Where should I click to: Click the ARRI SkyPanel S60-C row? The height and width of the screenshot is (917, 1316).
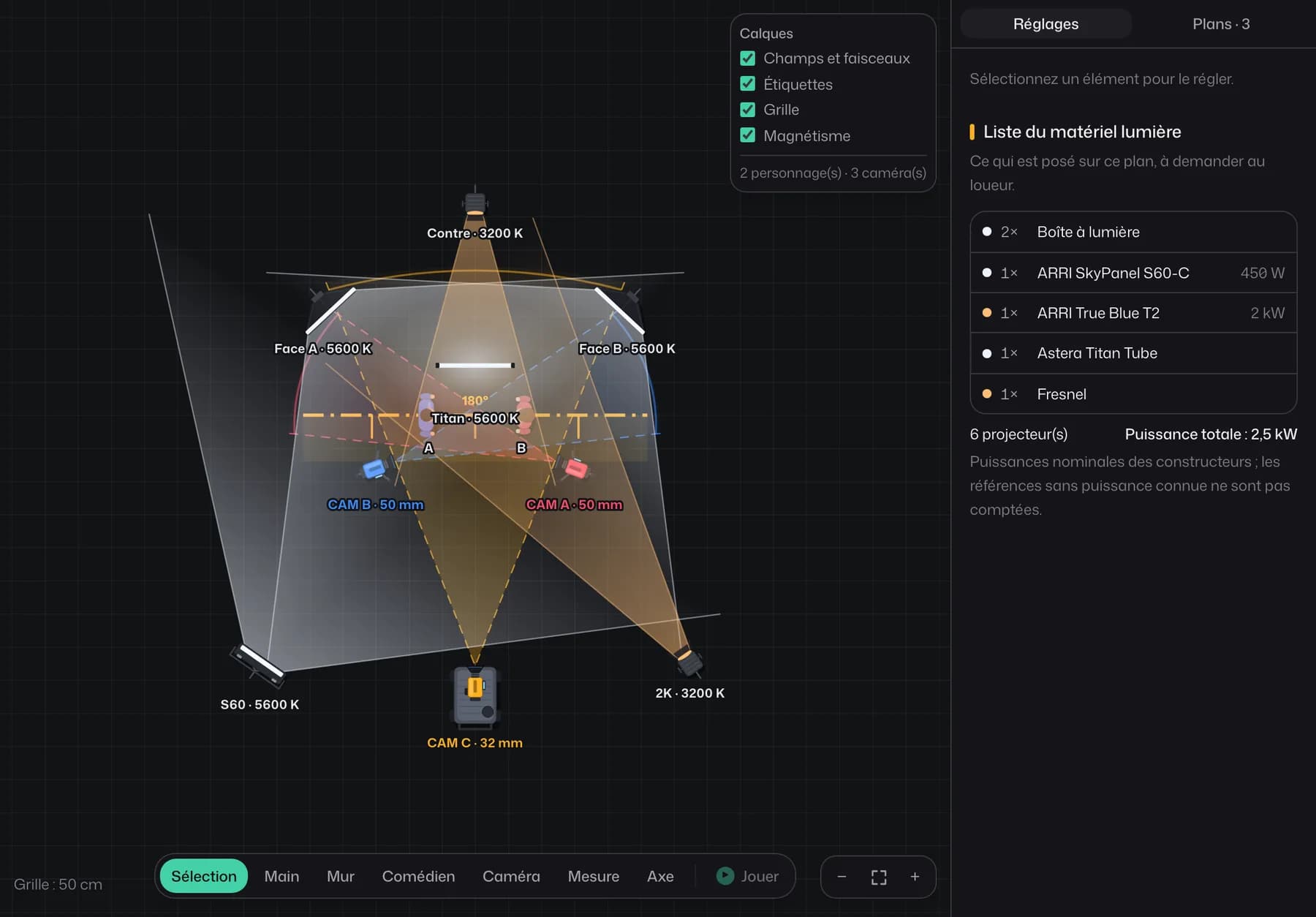[1133, 273]
